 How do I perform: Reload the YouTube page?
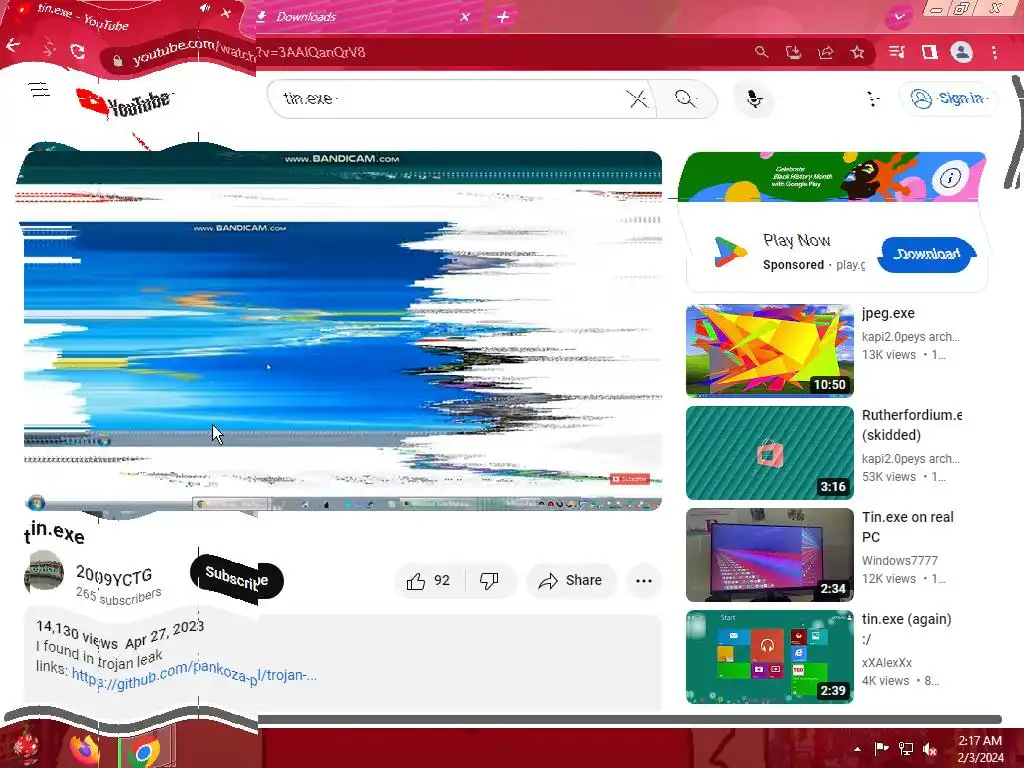pyautogui.click(x=78, y=51)
